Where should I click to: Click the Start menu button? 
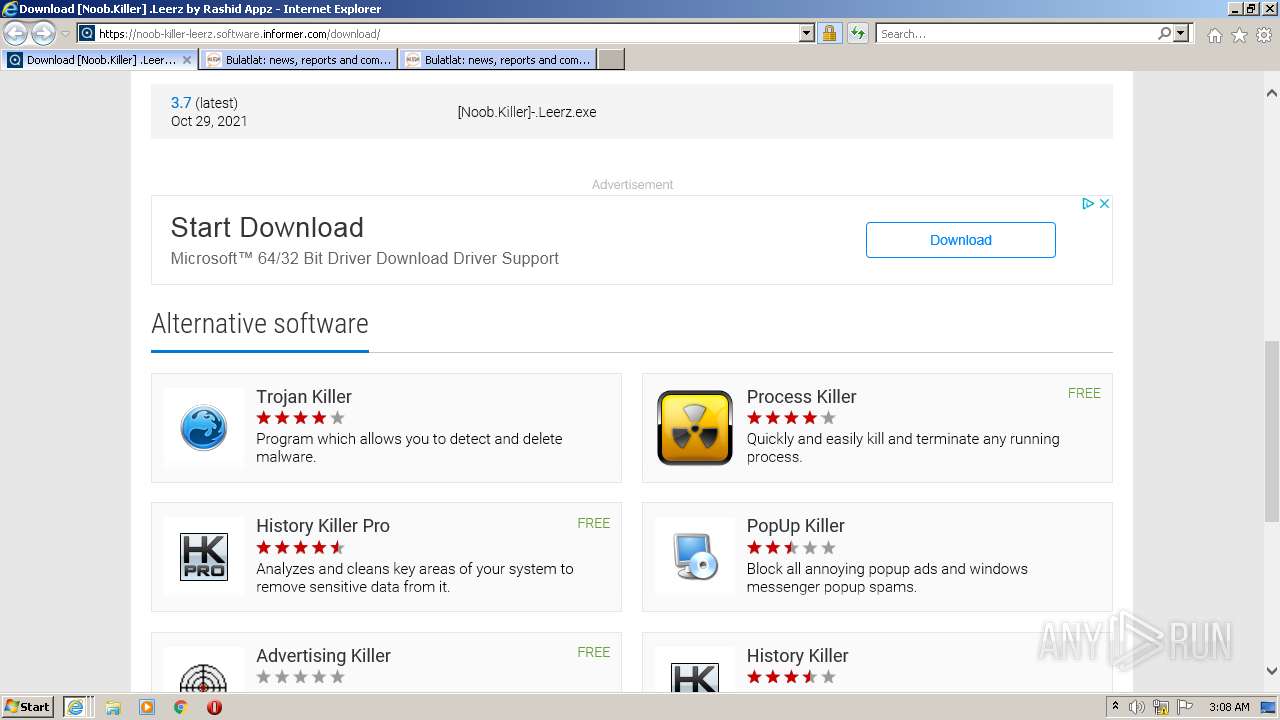[28, 707]
